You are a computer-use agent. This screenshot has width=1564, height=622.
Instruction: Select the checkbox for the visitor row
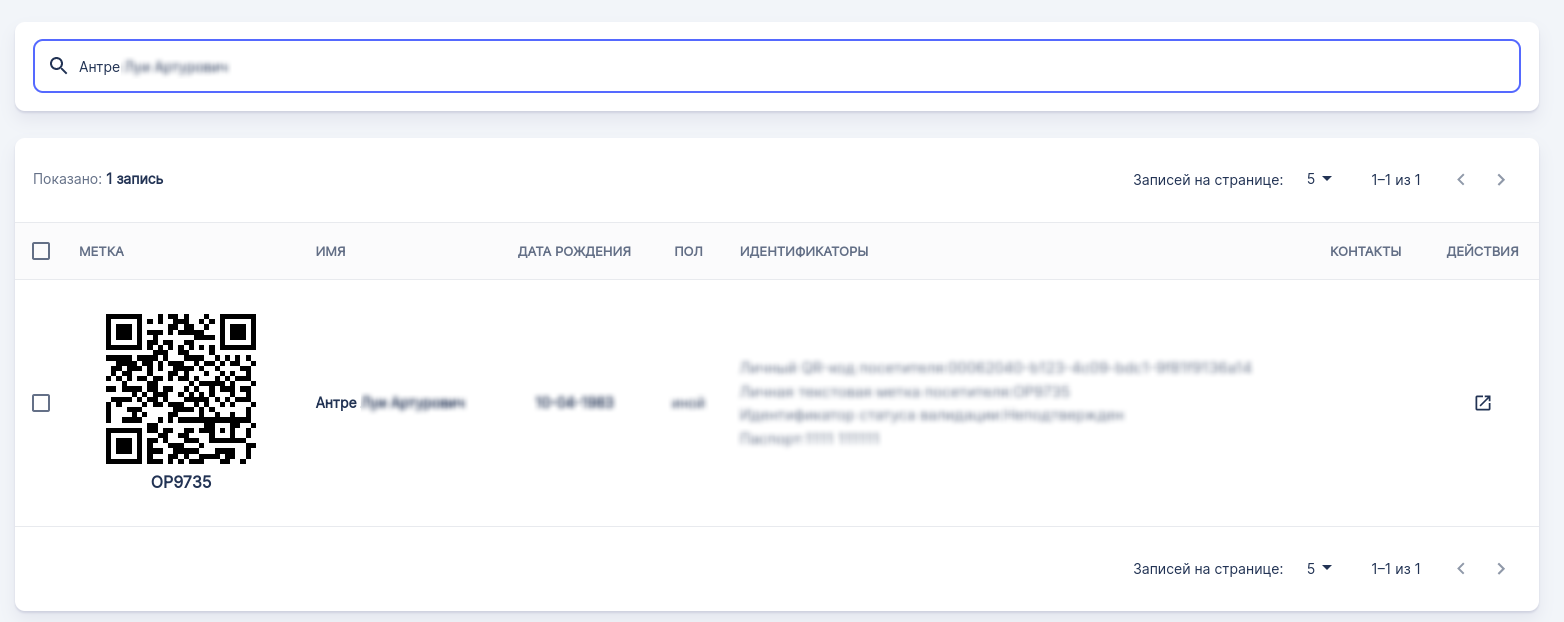[41, 402]
